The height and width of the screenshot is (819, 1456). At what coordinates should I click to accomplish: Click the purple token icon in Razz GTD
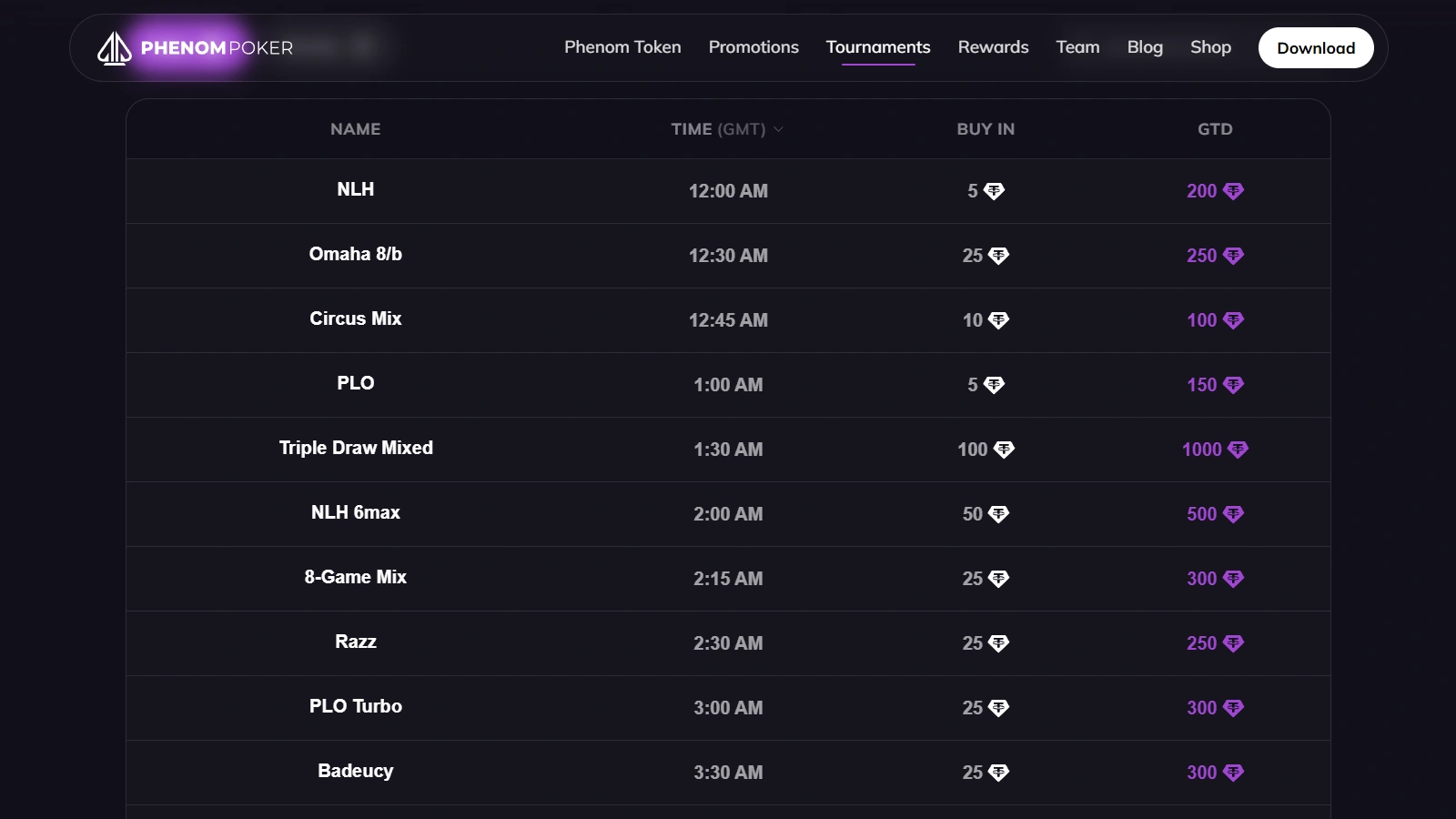tap(1233, 643)
